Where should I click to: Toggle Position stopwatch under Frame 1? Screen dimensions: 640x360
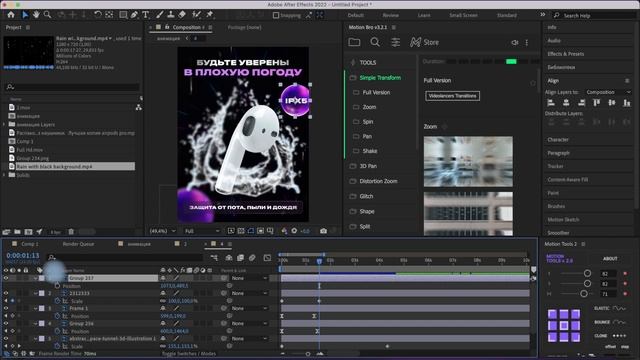click(57, 316)
